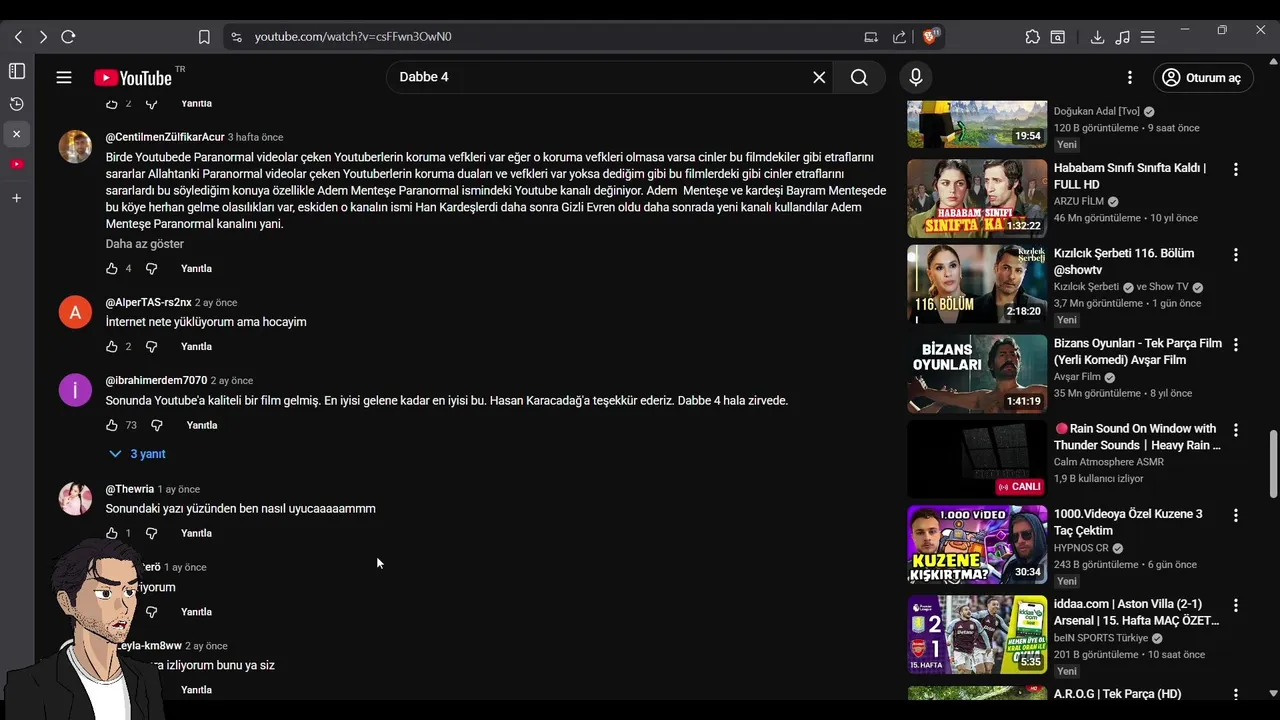Image resolution: width=1280 pixels, height=720 pixels.
Task: Reply to the AlperTAS-rs2nx comment
Action: pos(196,347)
